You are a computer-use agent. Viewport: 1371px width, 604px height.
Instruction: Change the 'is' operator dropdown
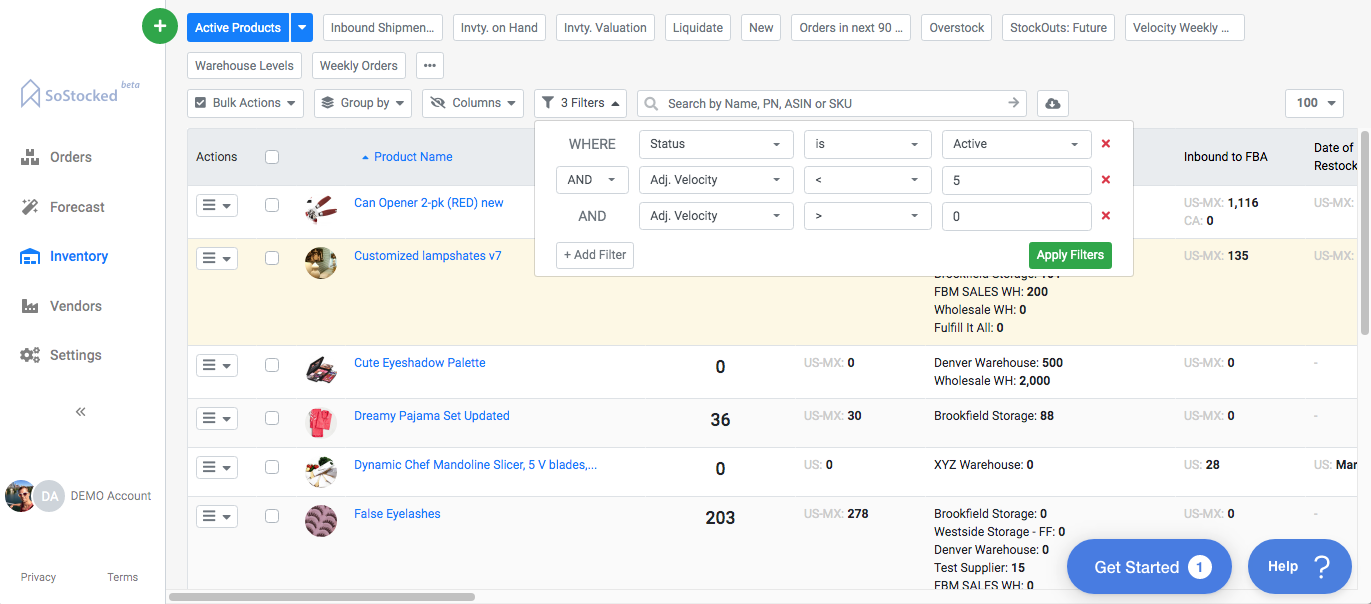click(867, 144)
